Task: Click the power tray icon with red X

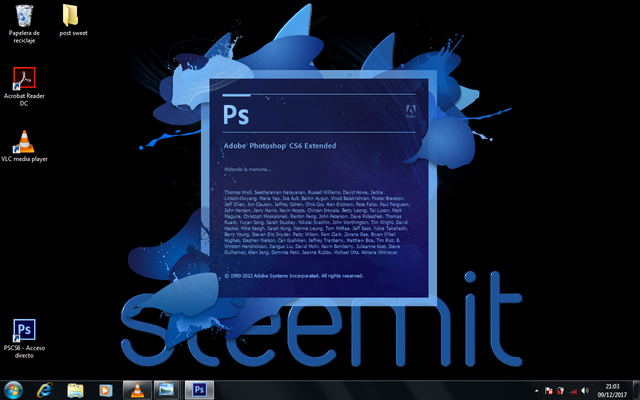Action: [x=561, y=391]
